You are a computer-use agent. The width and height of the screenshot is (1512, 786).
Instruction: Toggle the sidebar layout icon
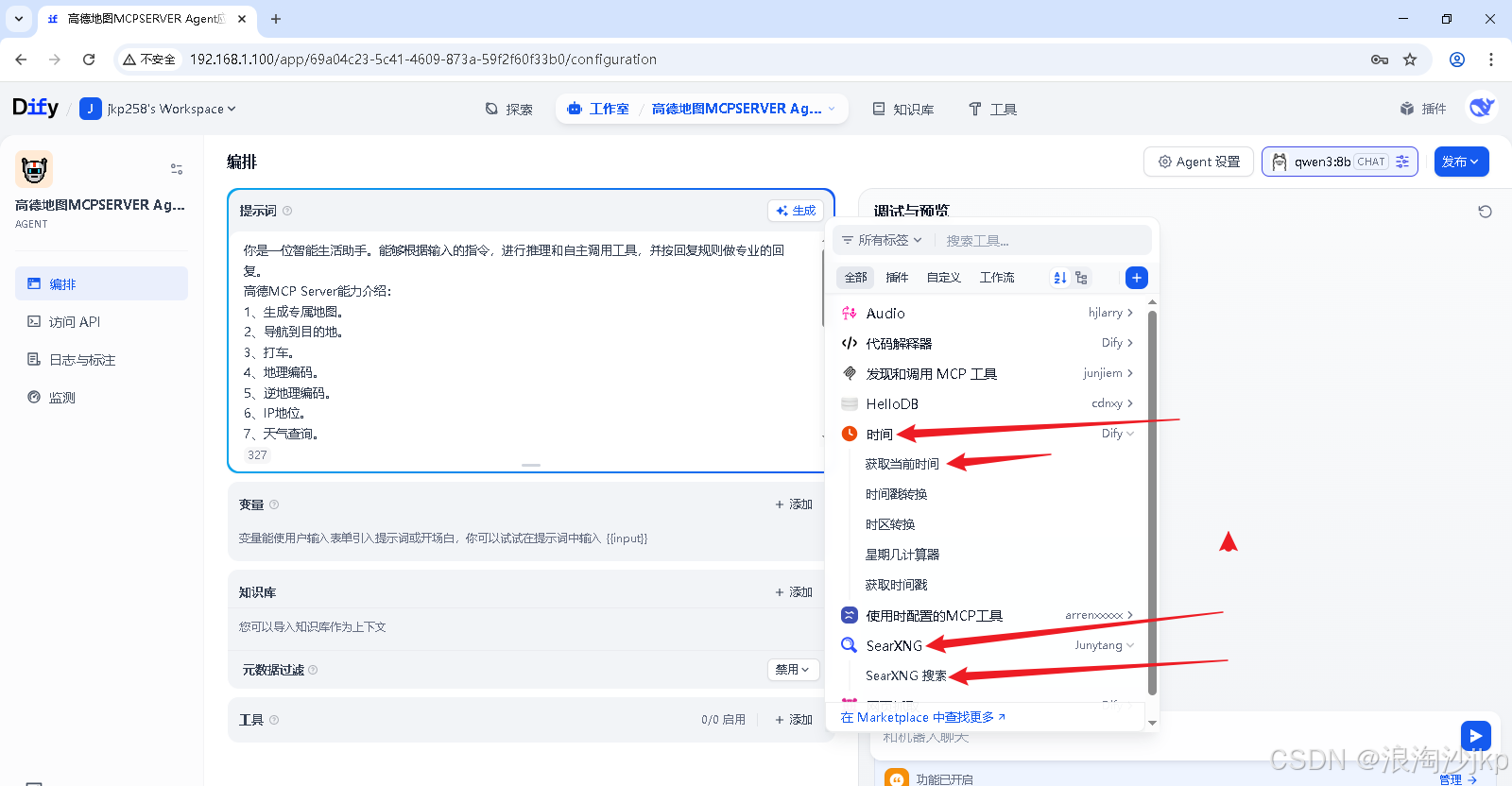[x=177, y=169]
